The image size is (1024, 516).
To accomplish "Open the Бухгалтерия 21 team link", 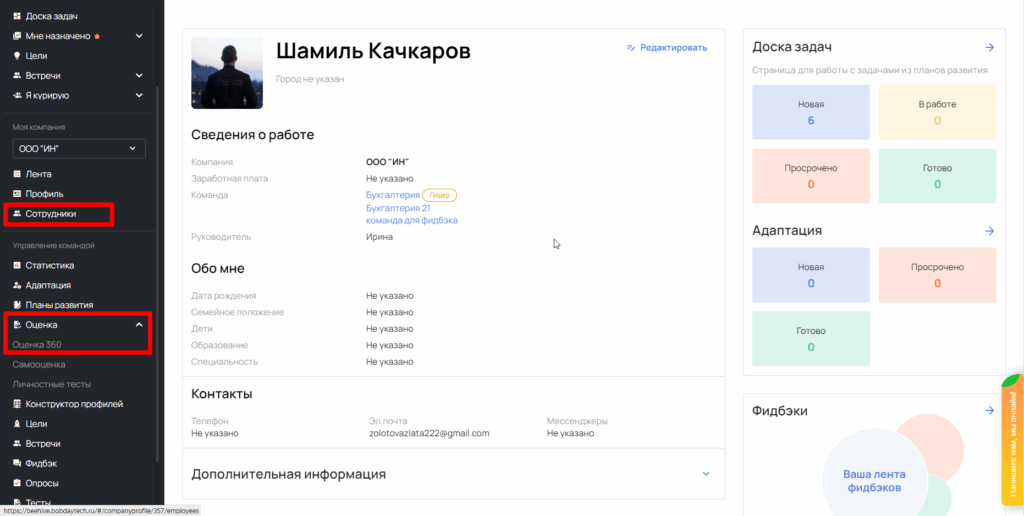I will point(398,208).
